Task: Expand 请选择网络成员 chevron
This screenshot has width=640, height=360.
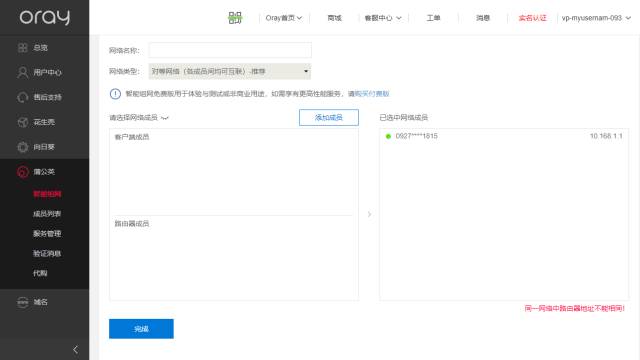Action: 165,118
